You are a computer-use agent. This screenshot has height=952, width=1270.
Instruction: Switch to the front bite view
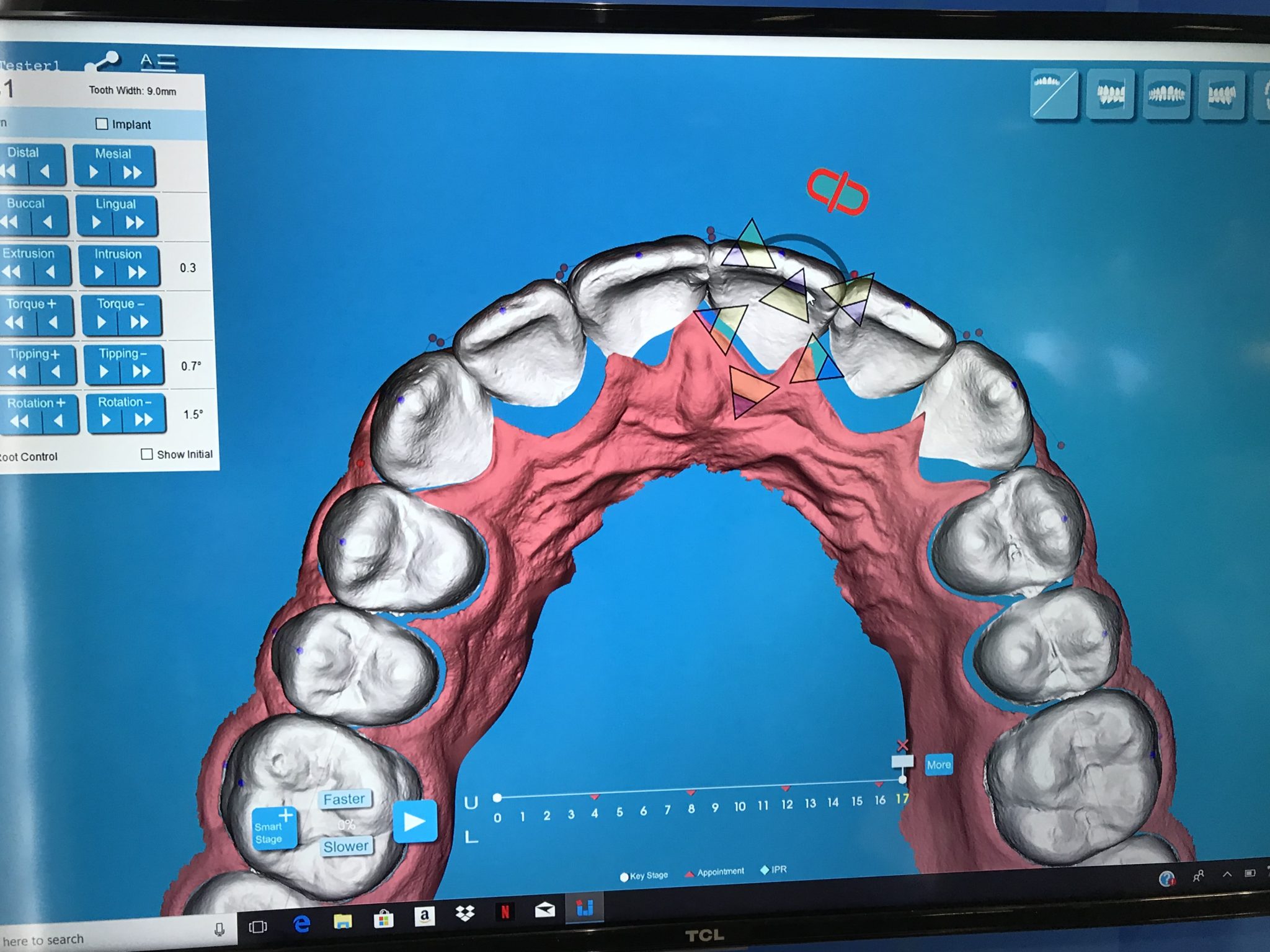pos(1166,94)
